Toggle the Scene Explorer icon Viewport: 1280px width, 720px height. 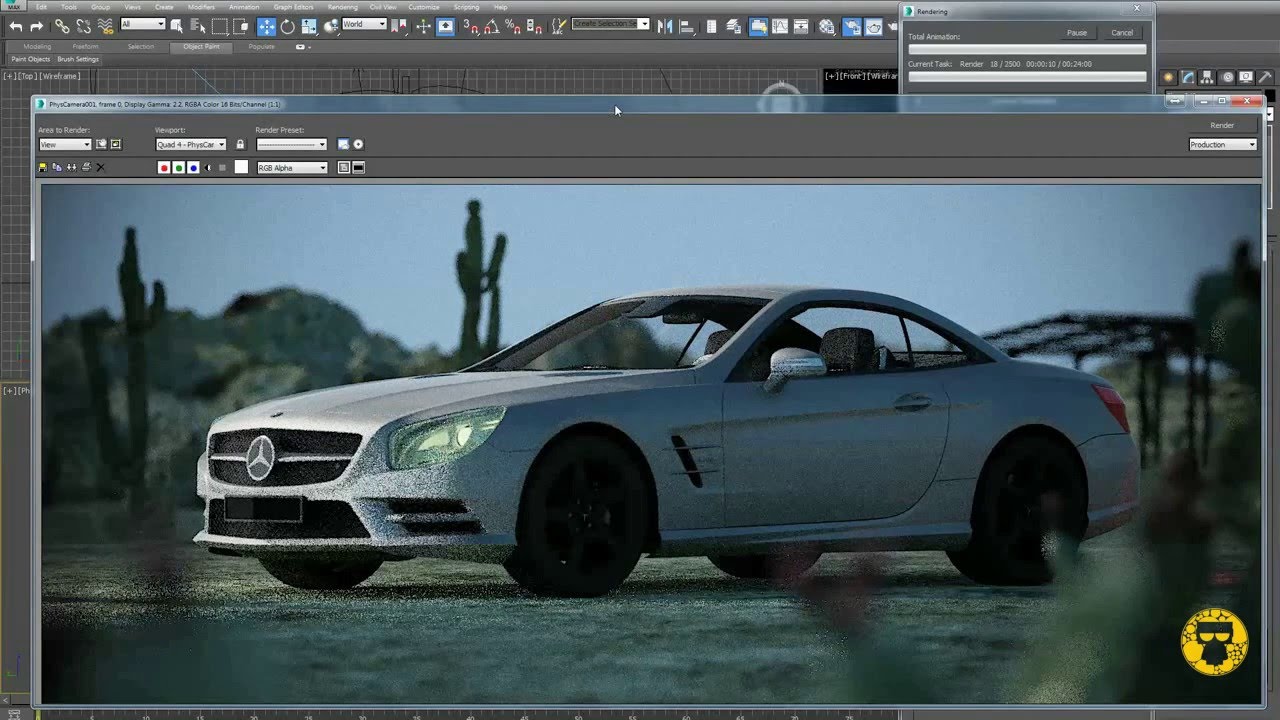(x=712, y=26)
